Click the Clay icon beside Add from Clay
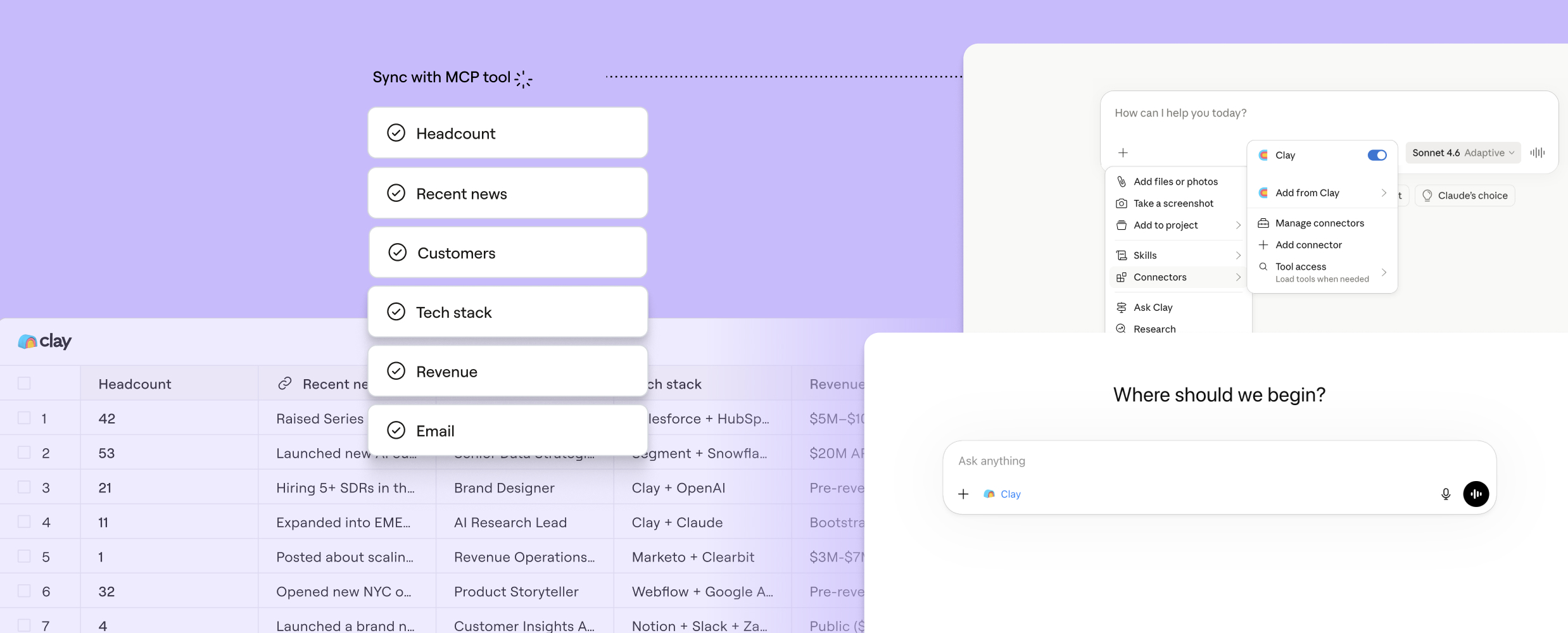This screenshot has width=1568, height=633. (x=1263, y=193)
